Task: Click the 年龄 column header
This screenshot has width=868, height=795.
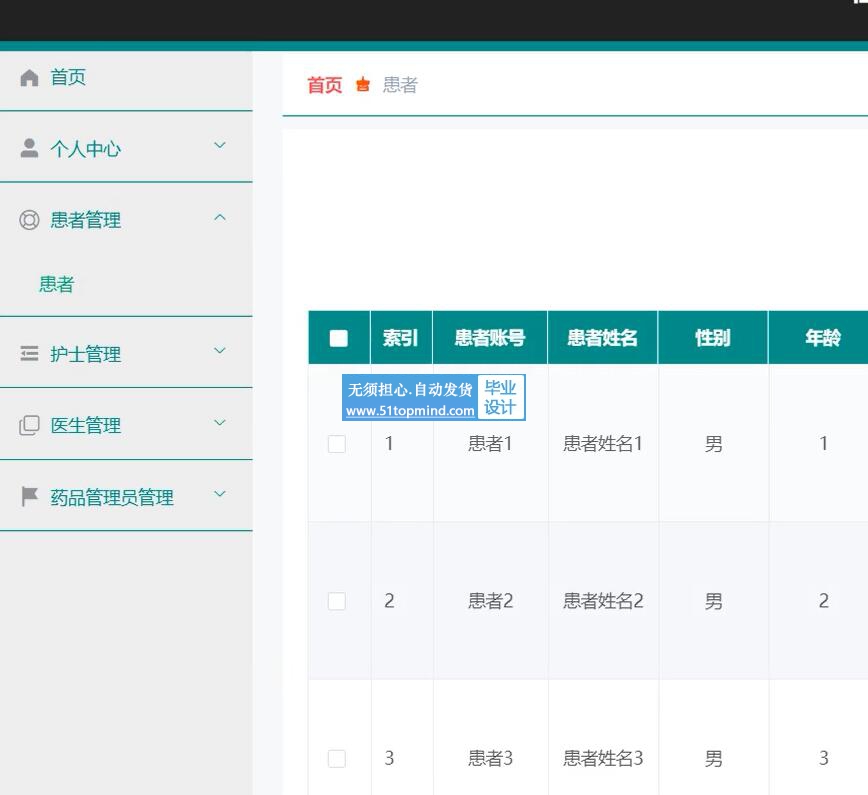Action: (822, 338)
